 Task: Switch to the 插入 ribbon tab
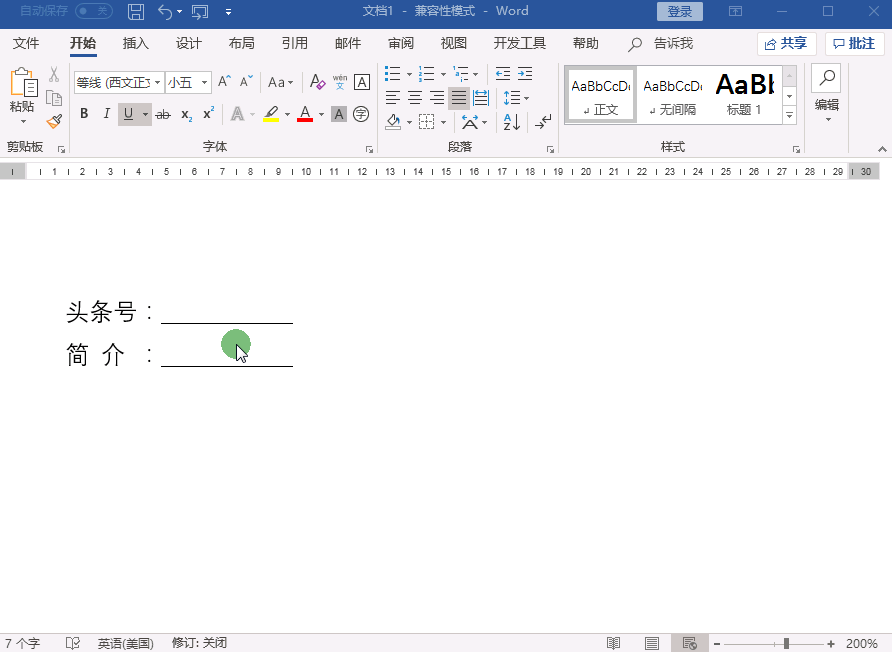pyautogui.click(x=135, y=44)
